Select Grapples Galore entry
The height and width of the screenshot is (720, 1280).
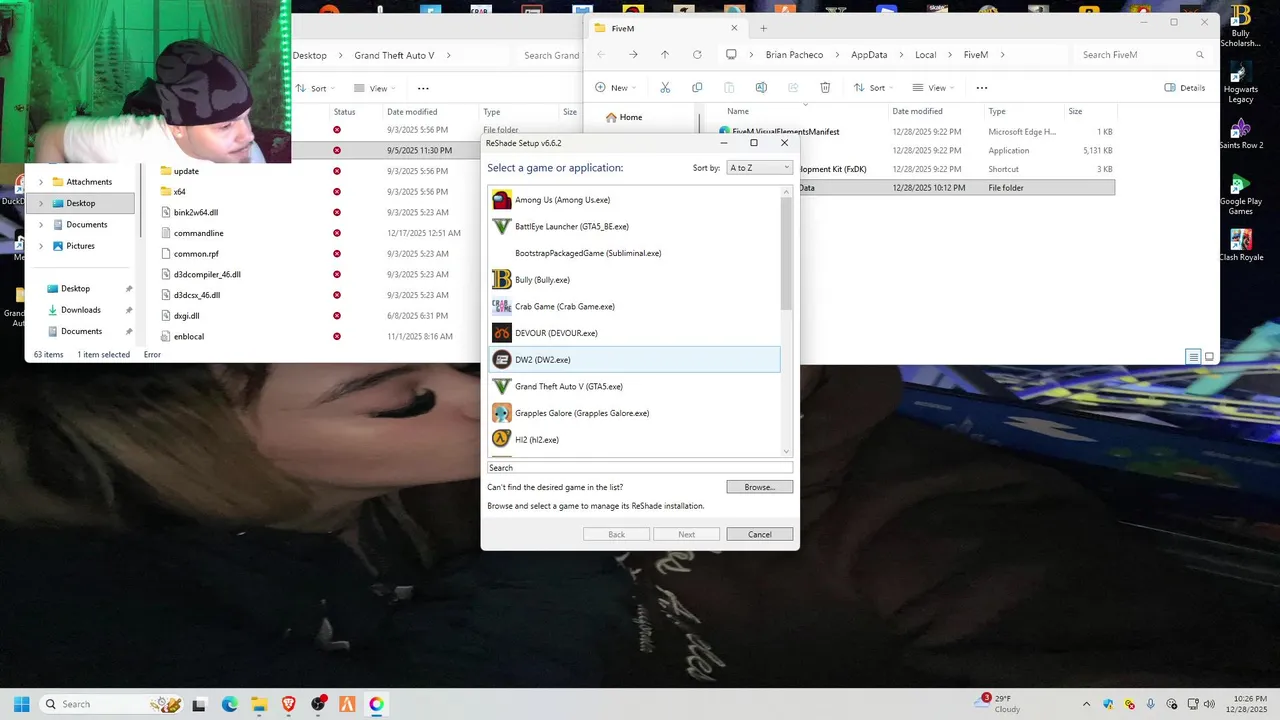pos(634,413)
